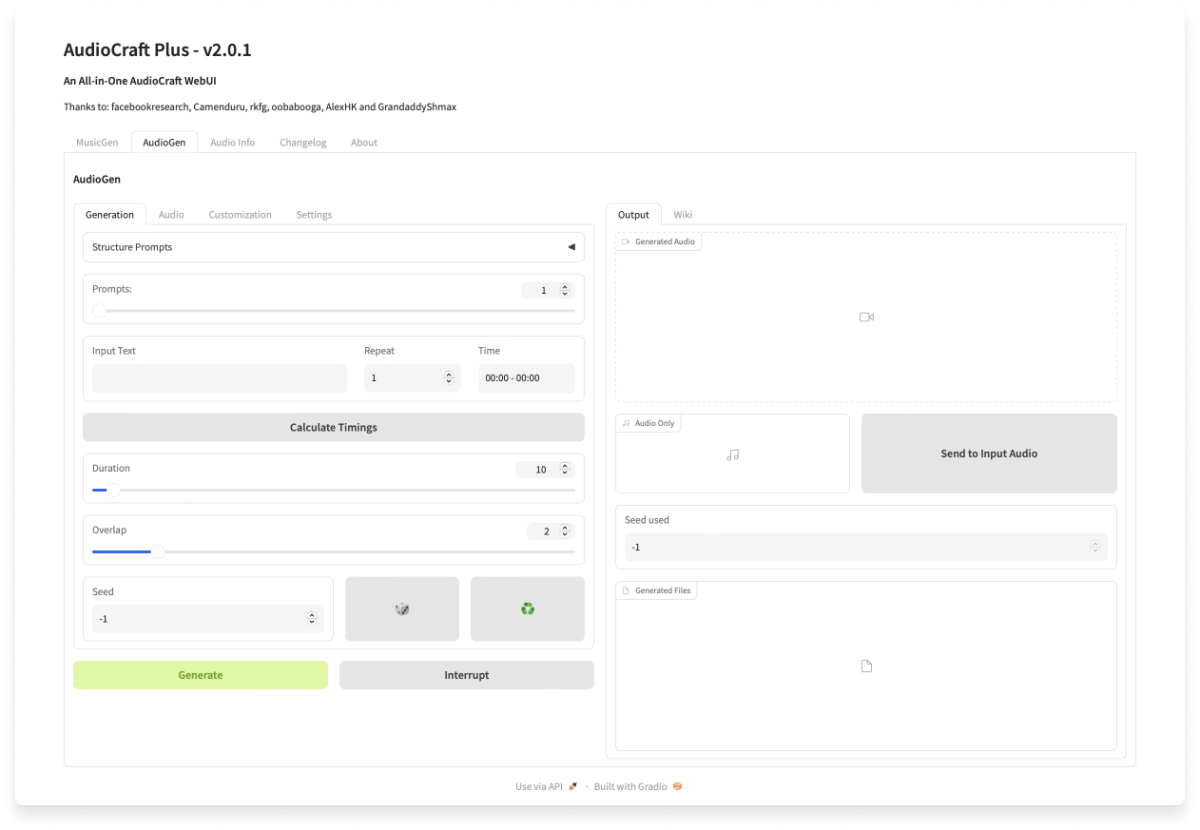The image size is (1200, 830).
Task: Click the music note icon in Audio Only
Action: [x=733, y=454]
